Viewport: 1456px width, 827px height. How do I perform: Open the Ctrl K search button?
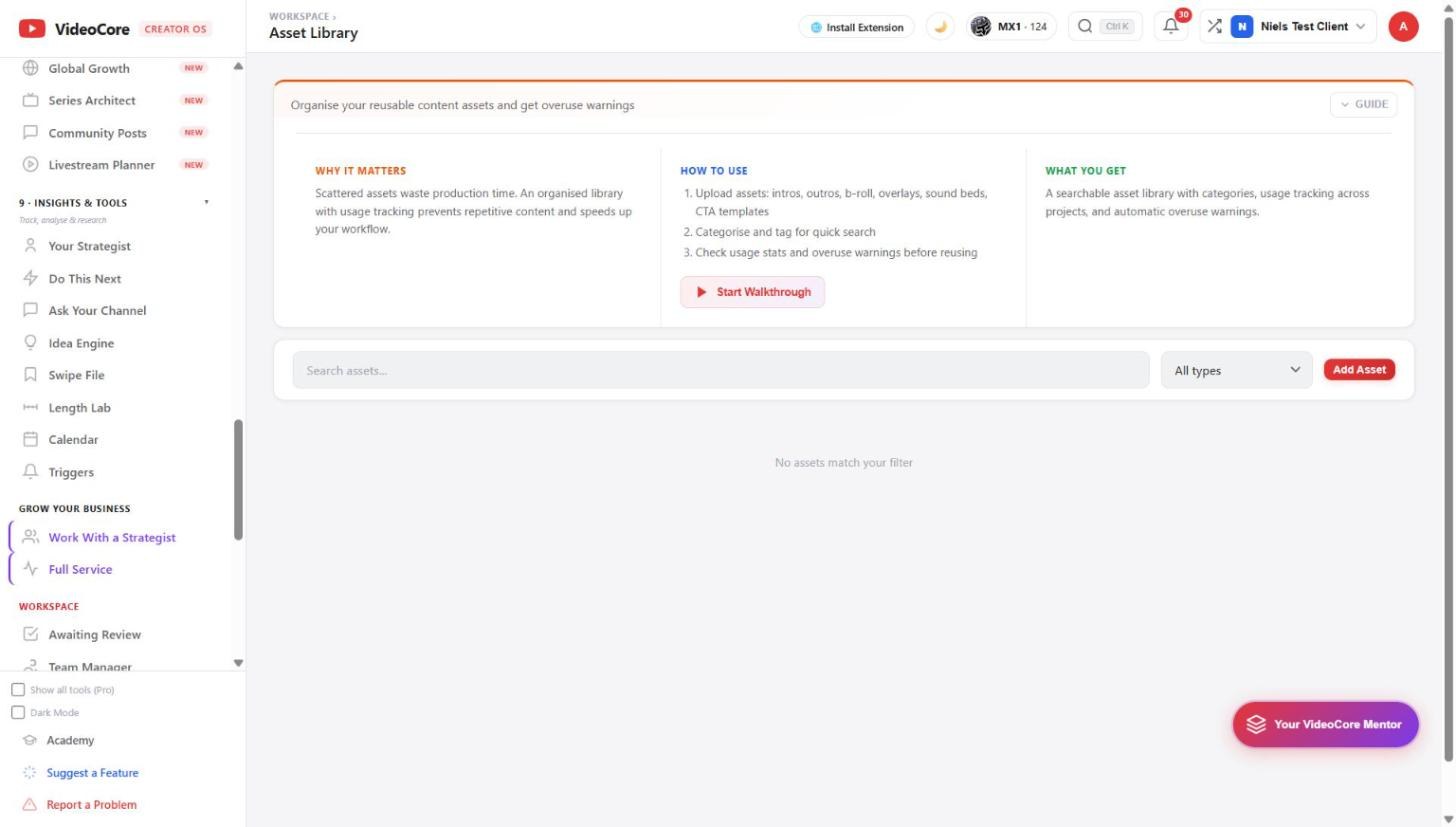pyautogui.click(x=1105, y=27)
